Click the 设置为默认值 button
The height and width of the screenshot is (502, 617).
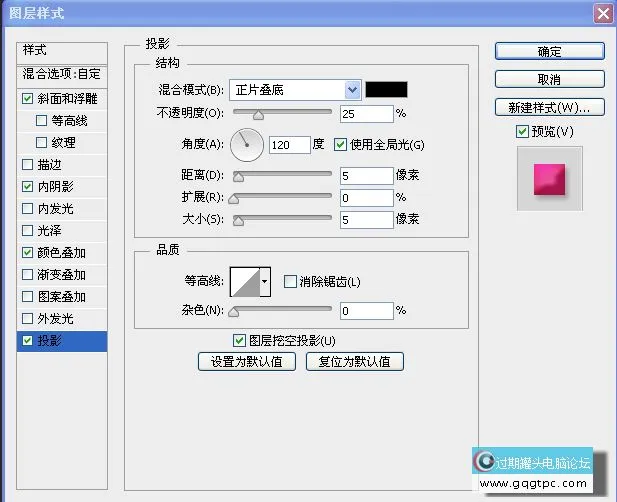246,362
